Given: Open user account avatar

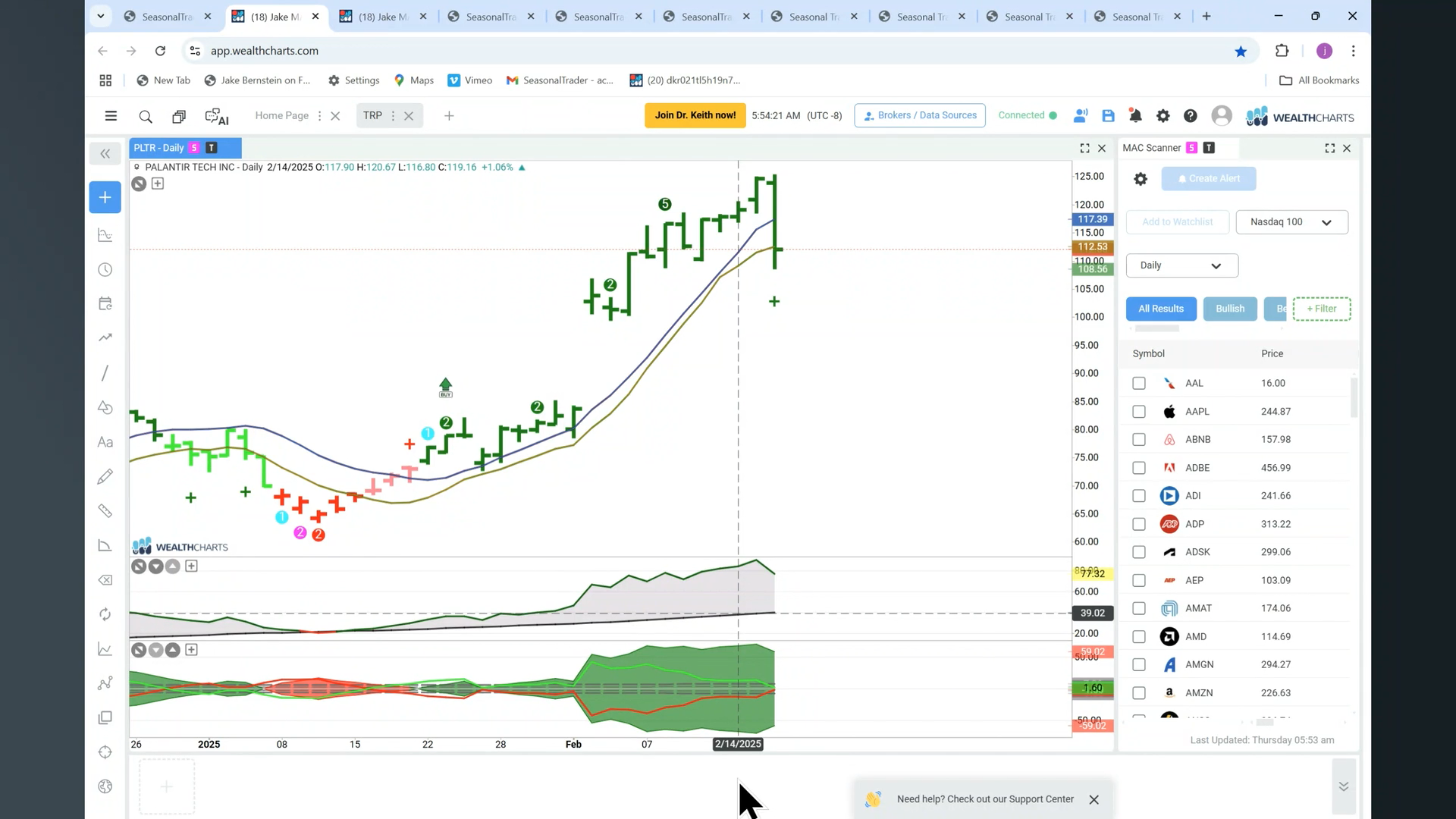Looking at the screenshot, I should point(1222,115).
